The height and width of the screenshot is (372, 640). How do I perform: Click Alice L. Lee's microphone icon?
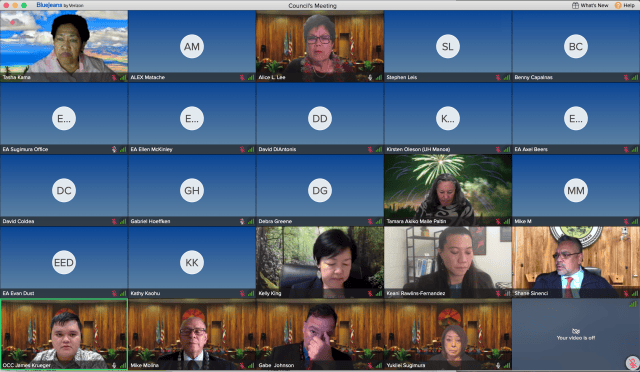pos(370,77)
